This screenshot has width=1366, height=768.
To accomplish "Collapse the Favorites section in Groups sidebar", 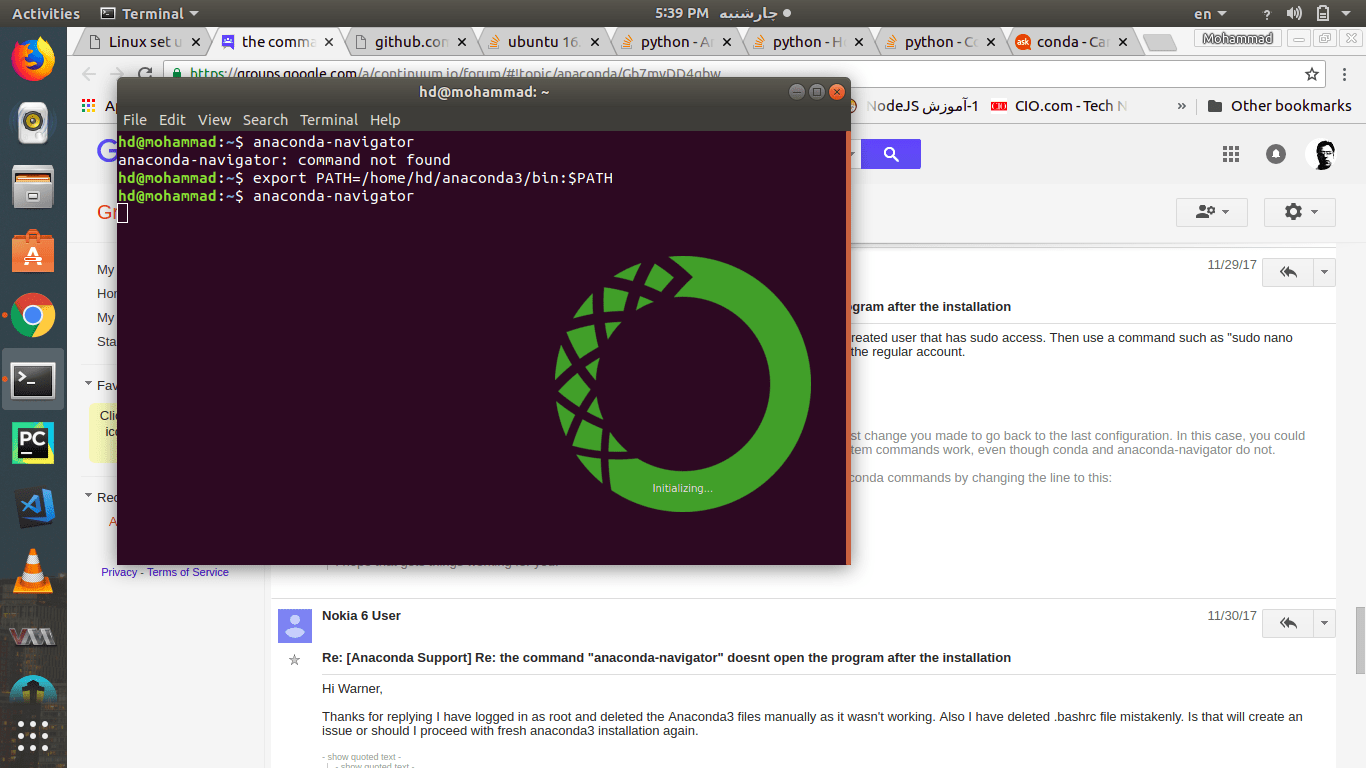I will coord(88,385).
